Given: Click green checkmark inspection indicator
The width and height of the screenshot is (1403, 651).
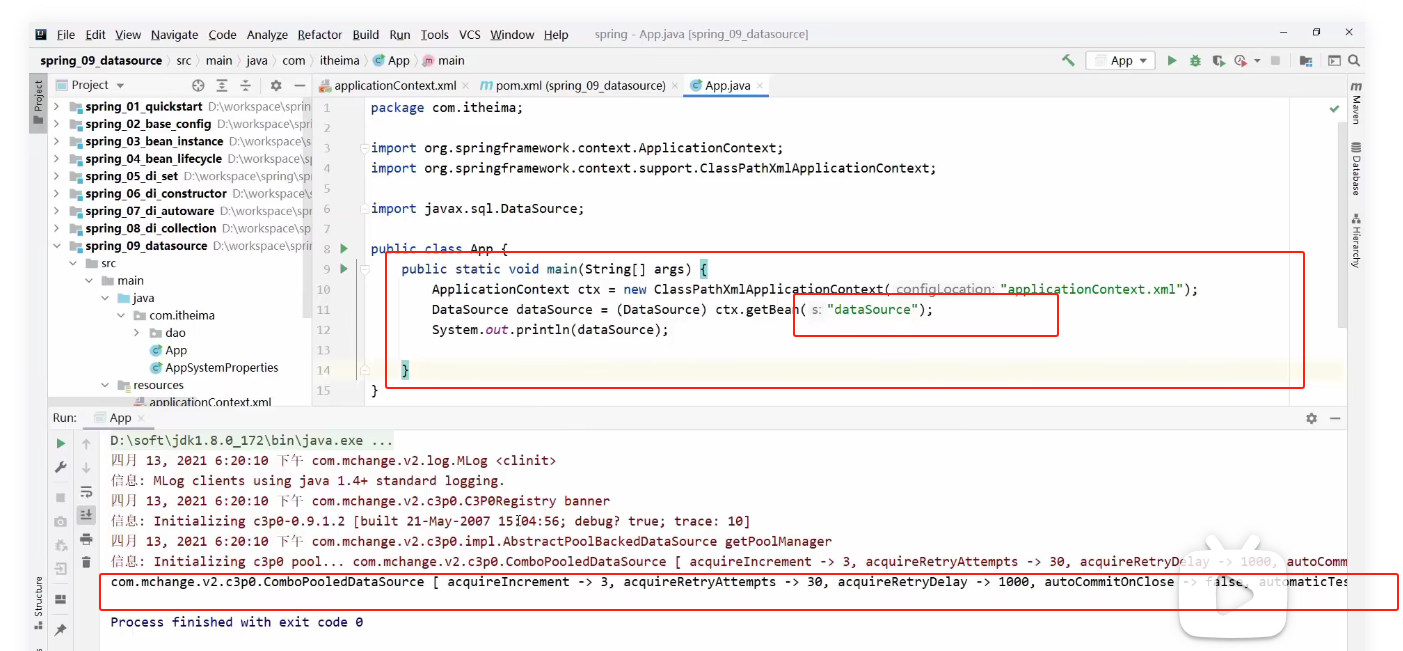Looking at the screenshot, I should click(1334, 108).
